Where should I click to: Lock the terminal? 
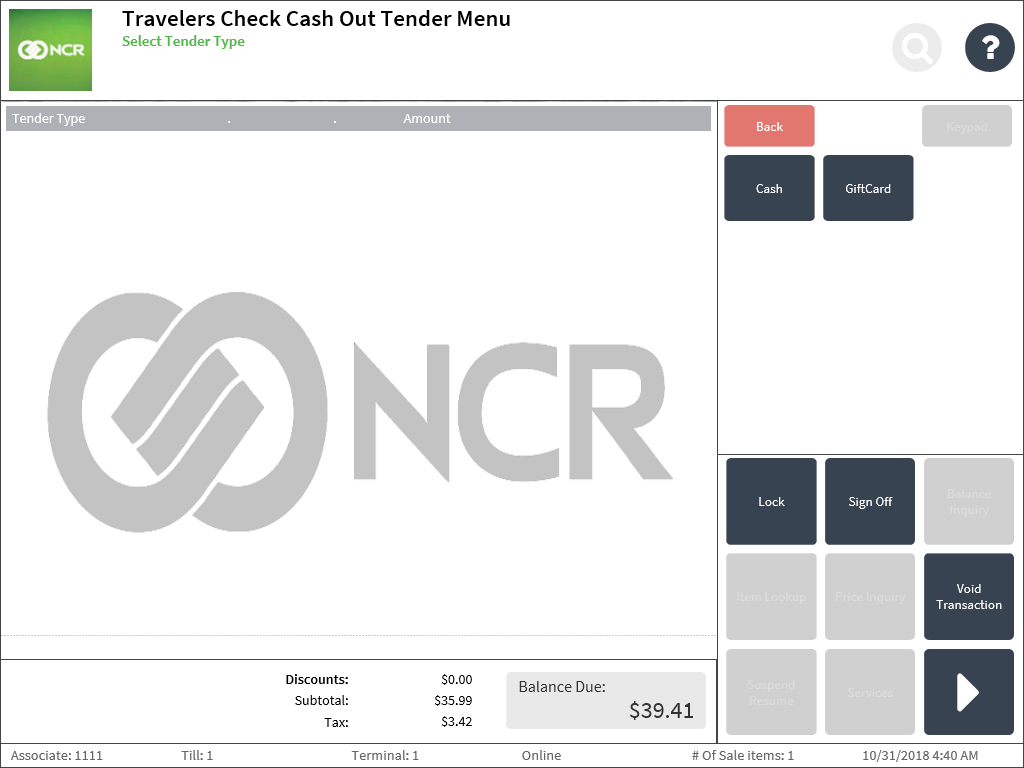(771, 502)
